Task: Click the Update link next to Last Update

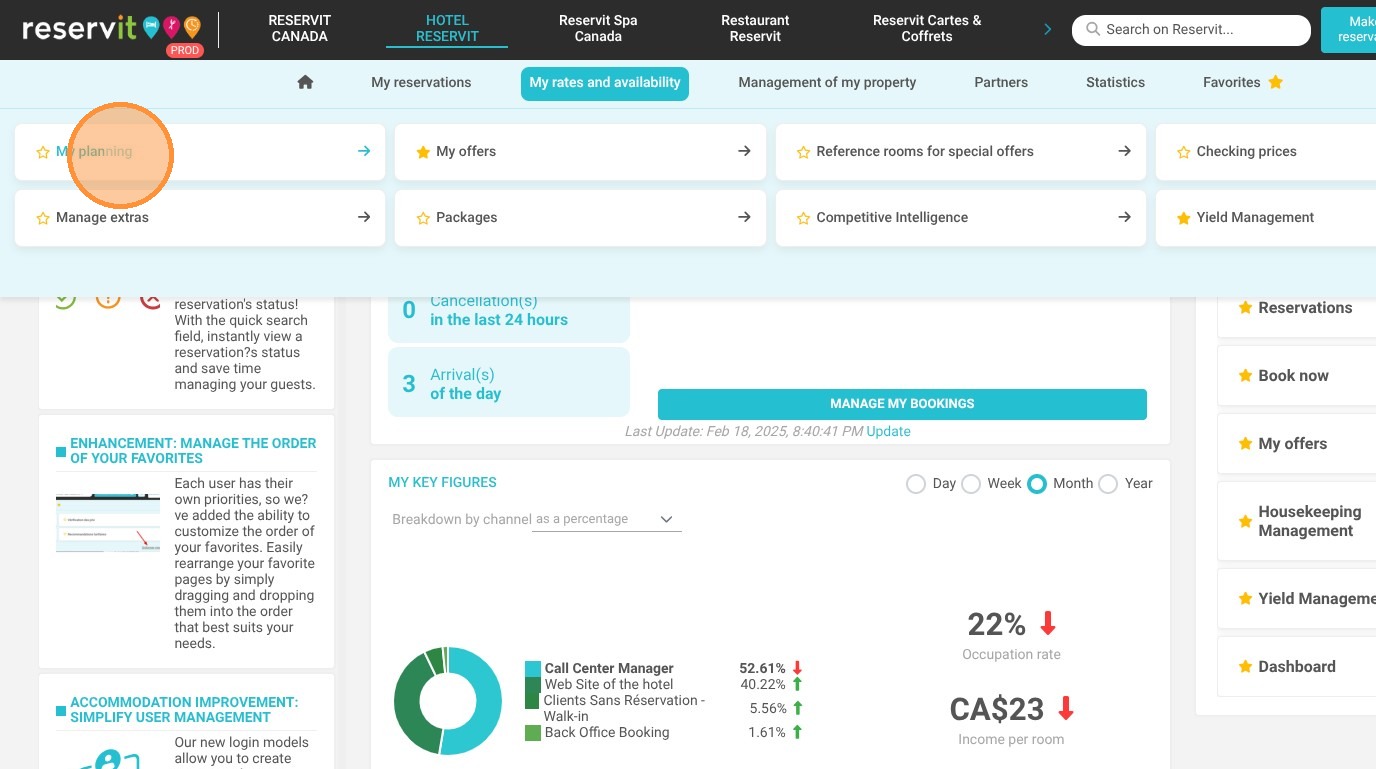Action: (888, 431)
